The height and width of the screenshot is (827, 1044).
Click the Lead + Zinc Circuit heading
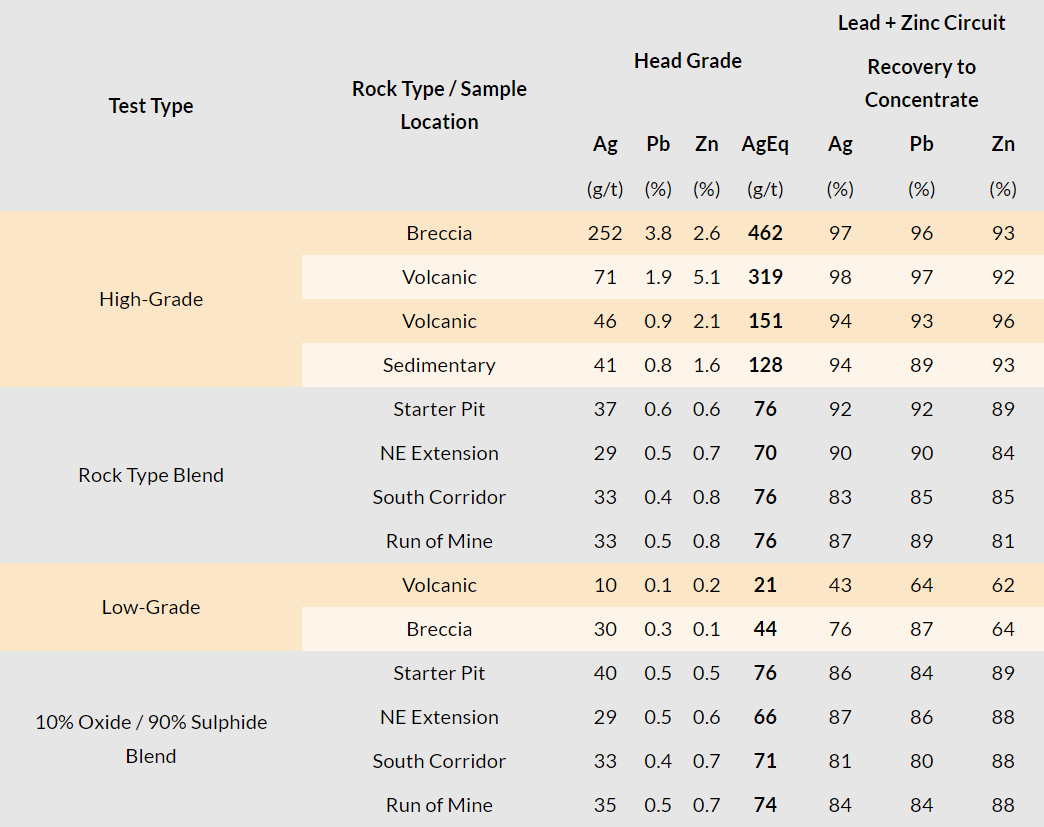[x=921, y=22]
